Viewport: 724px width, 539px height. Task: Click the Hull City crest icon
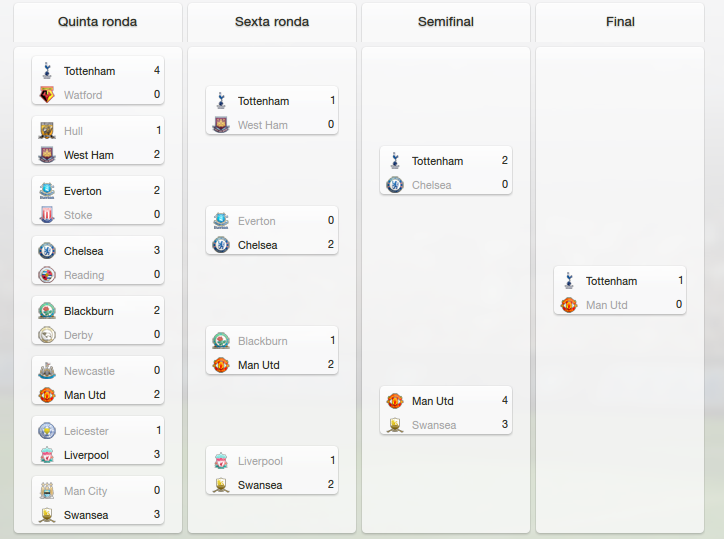[x=47, y=131]
